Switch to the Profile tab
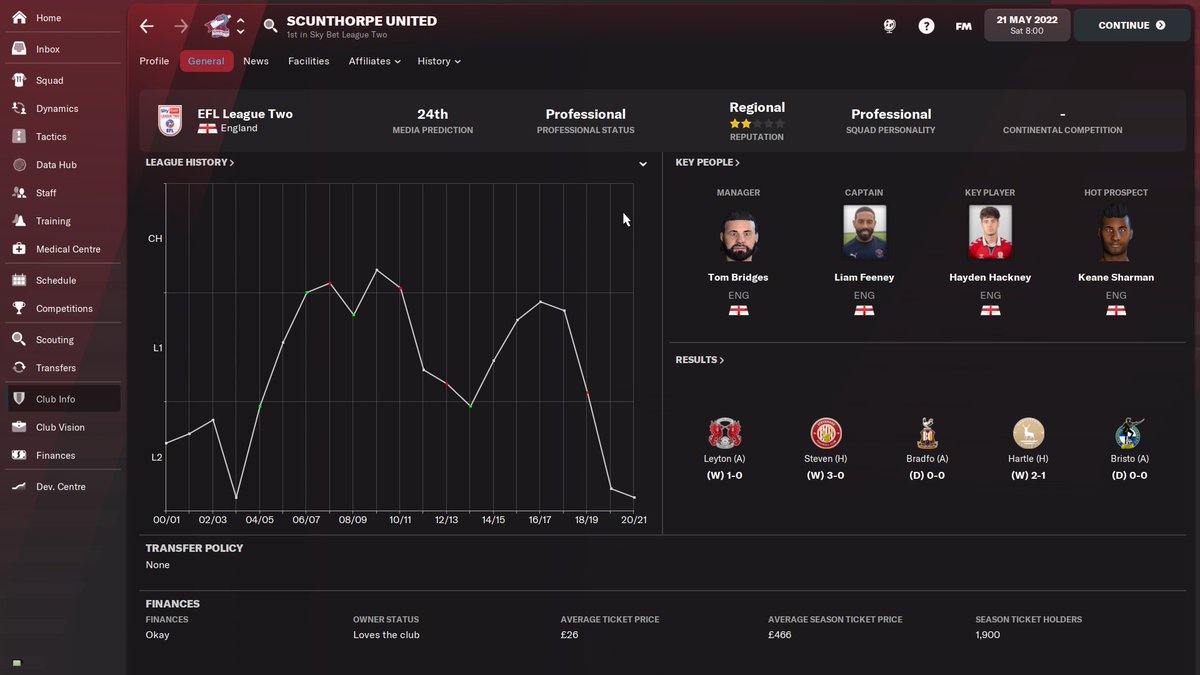The height and width of the screenshot is (675, 1200). click(x=154, y=61)
